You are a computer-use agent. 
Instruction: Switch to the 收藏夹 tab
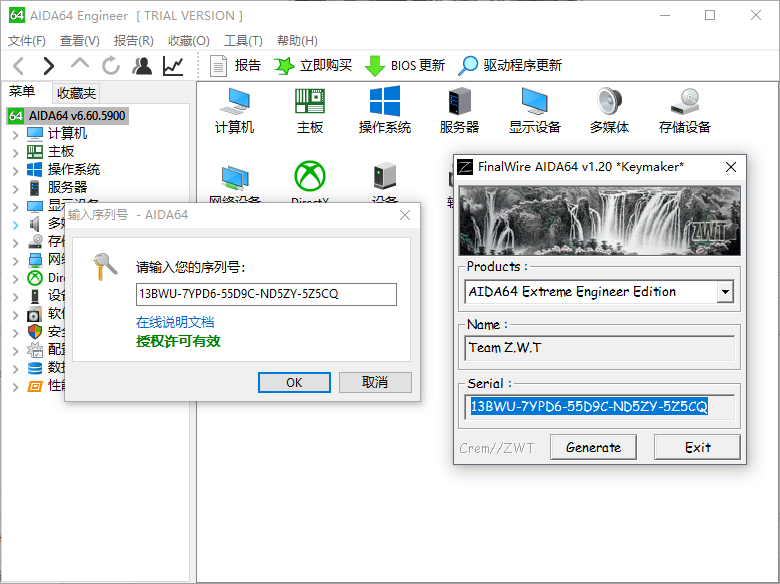tap(76, 93)
